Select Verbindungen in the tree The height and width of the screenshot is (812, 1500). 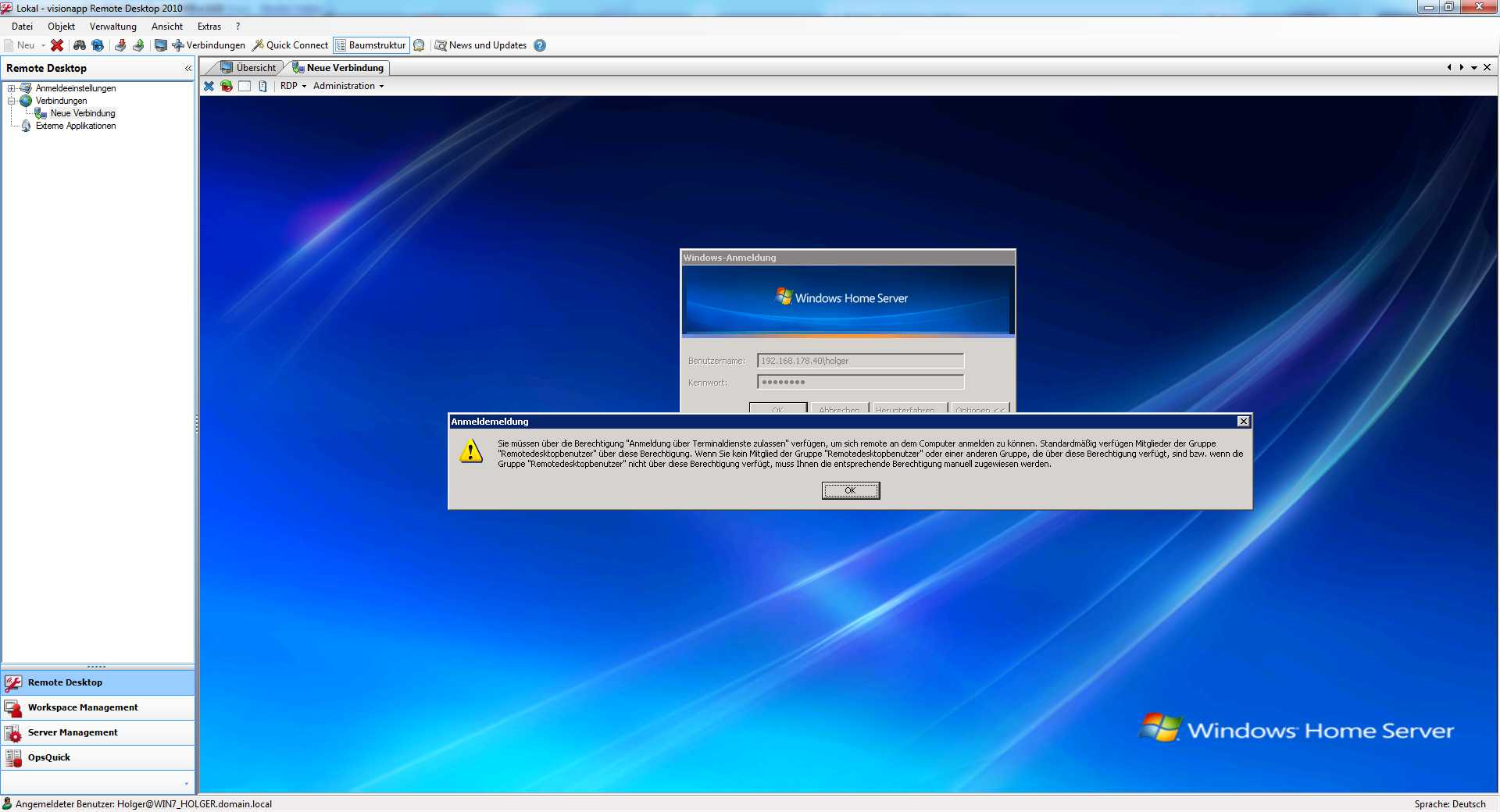[61, 101]
